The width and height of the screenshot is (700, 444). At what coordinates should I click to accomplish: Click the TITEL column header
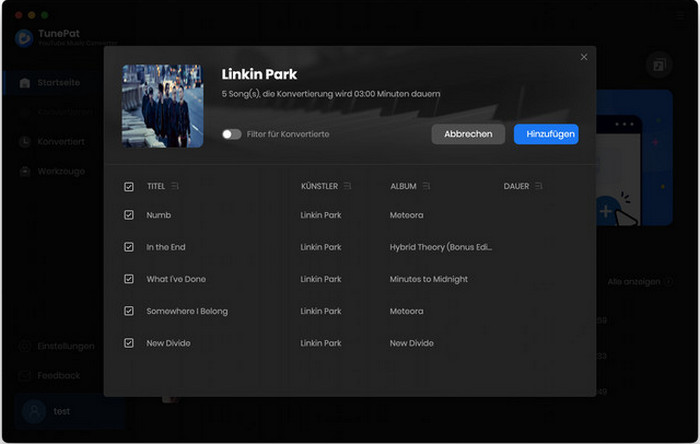156,186
